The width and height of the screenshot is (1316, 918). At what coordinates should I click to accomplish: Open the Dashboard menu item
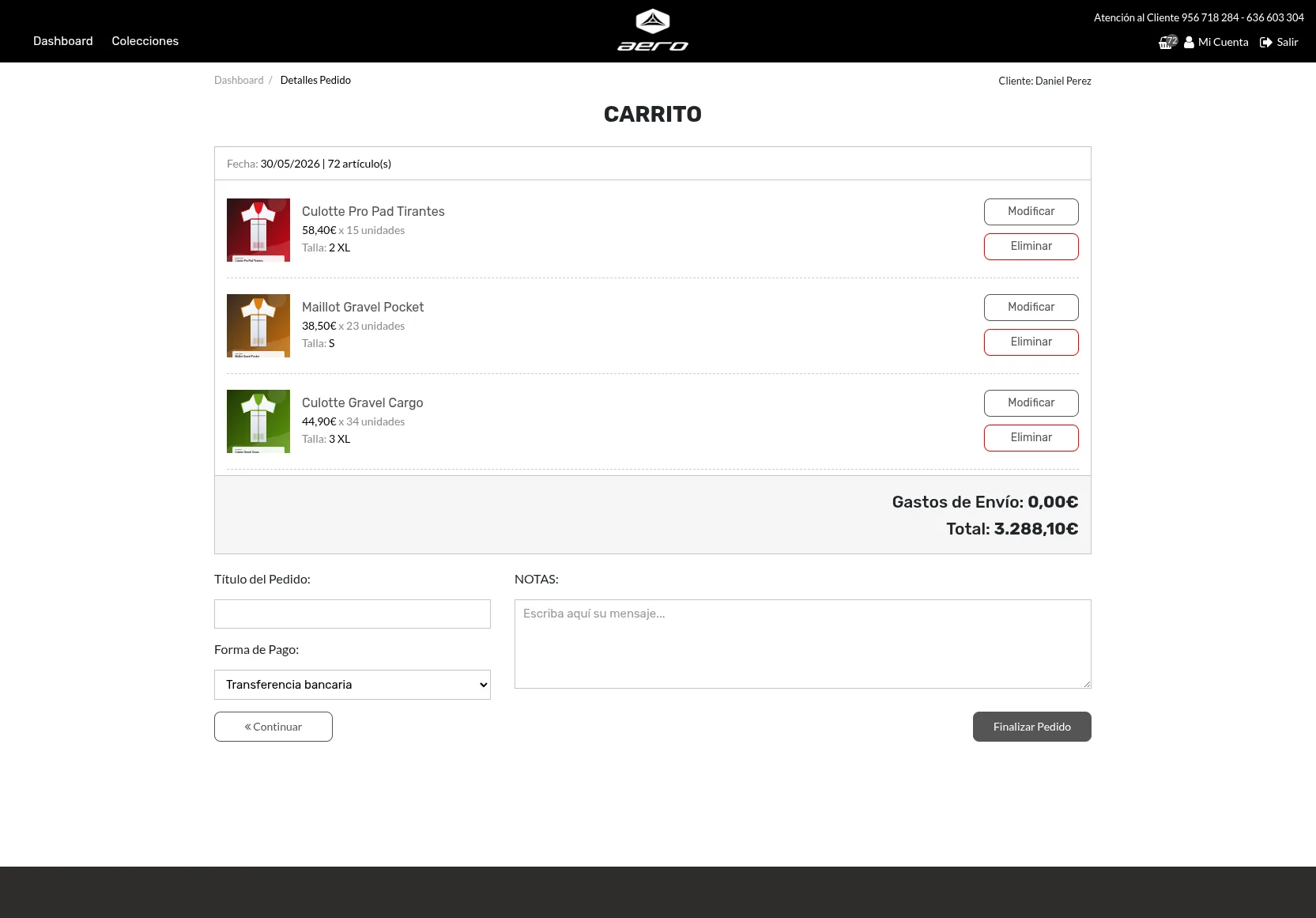(x=63, y=41)
